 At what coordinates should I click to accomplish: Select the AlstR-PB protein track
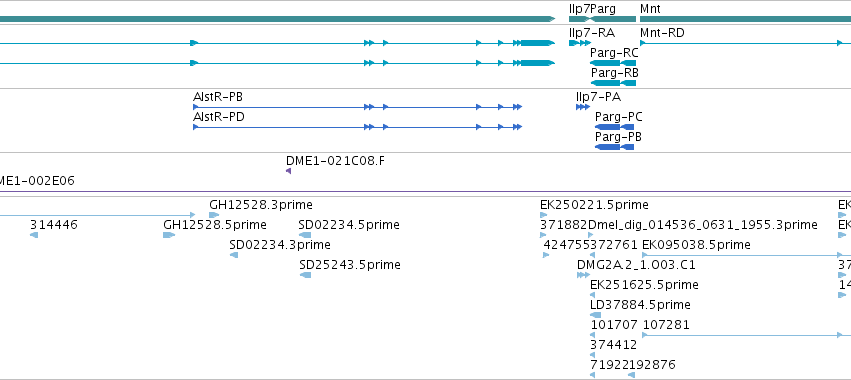point(358,107)
